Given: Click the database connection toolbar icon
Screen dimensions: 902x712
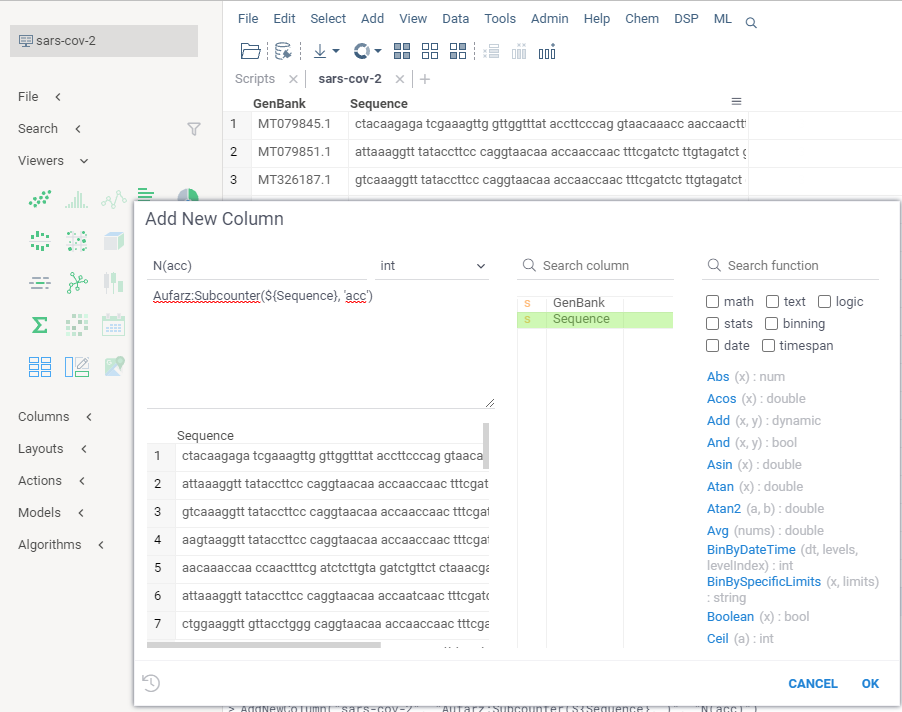Looking at the screenshot, I should pos(283,51).
